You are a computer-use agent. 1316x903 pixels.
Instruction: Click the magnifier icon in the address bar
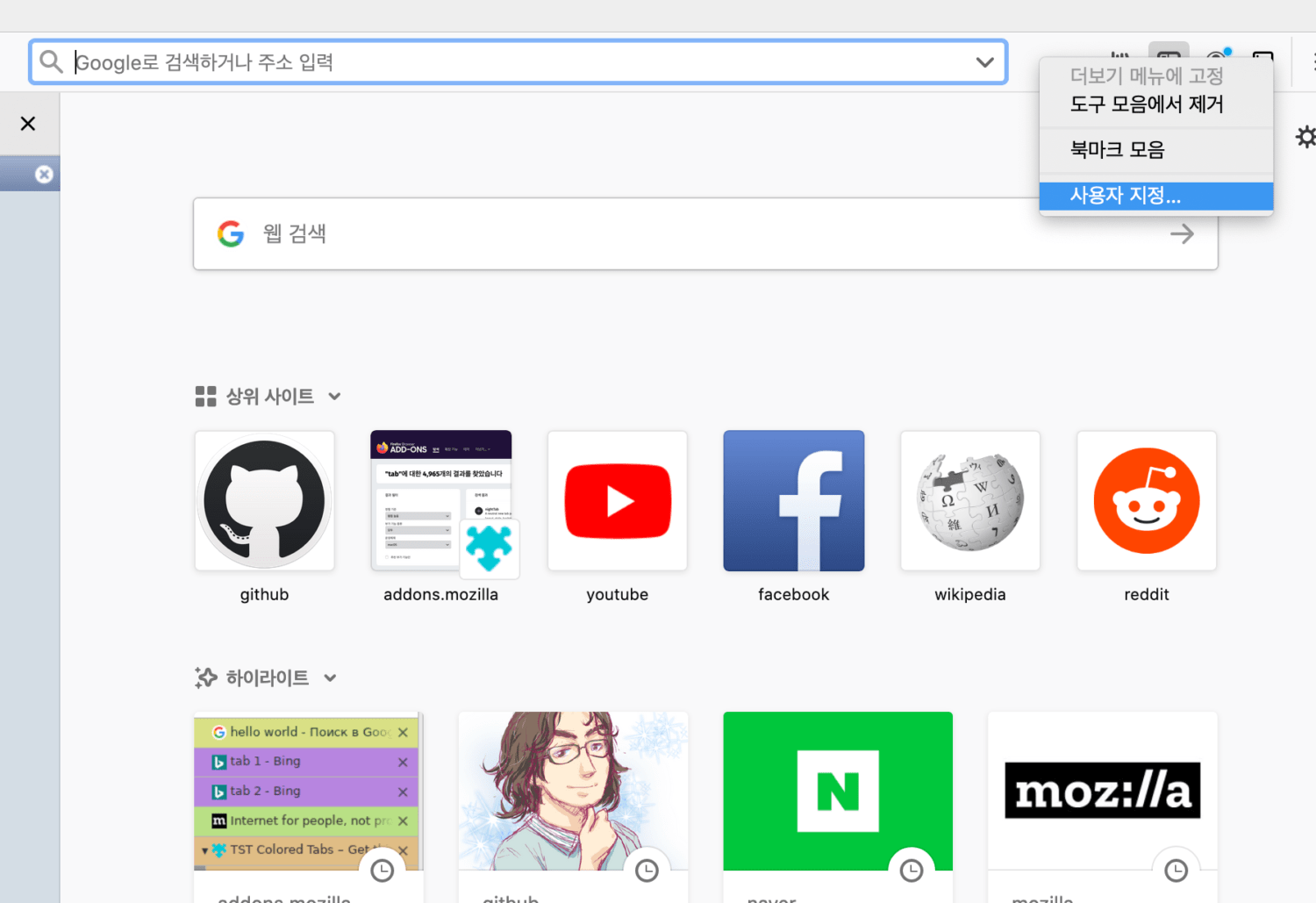coord(51,61)
